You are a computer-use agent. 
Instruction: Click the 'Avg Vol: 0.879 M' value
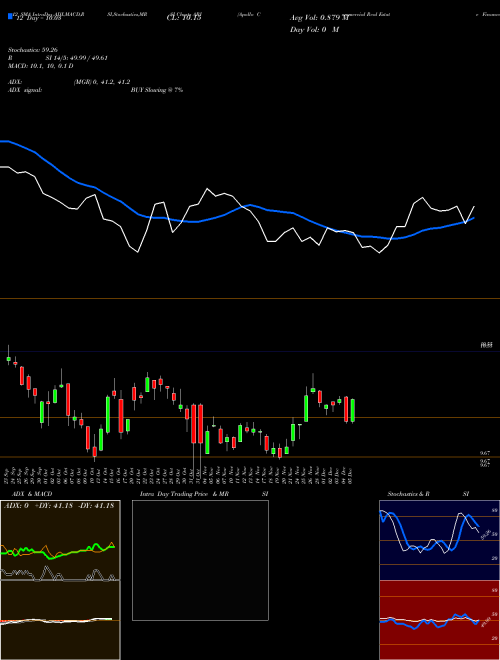[319, 18]
